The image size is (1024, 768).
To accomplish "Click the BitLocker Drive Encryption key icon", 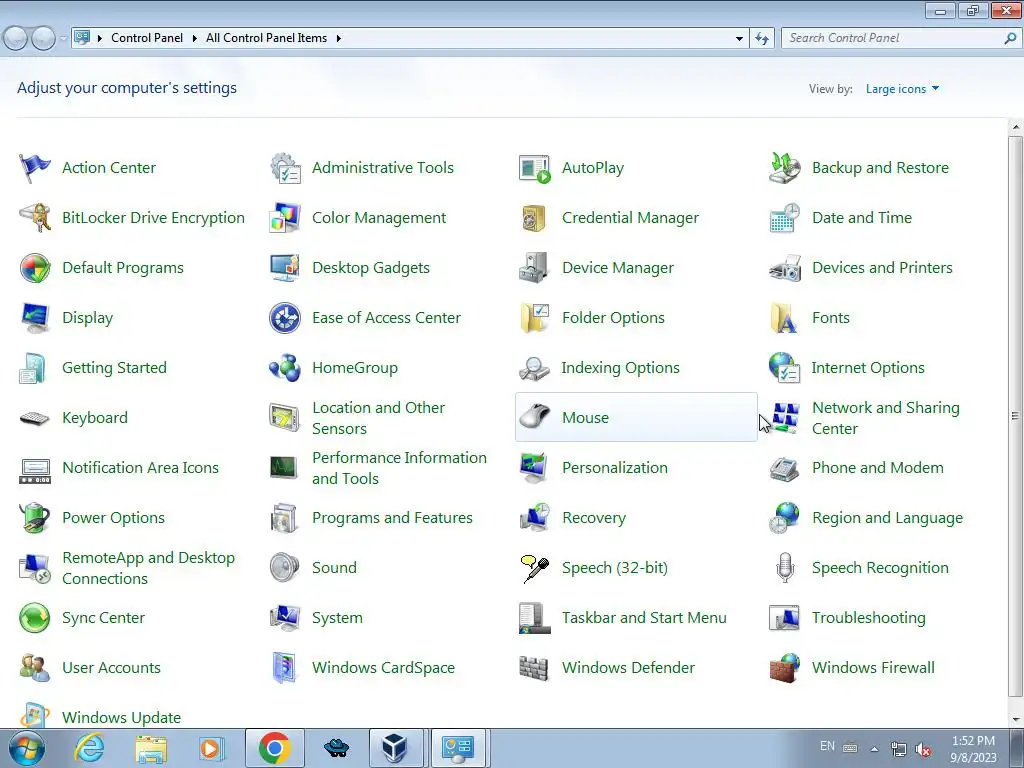I will (35, 217).
